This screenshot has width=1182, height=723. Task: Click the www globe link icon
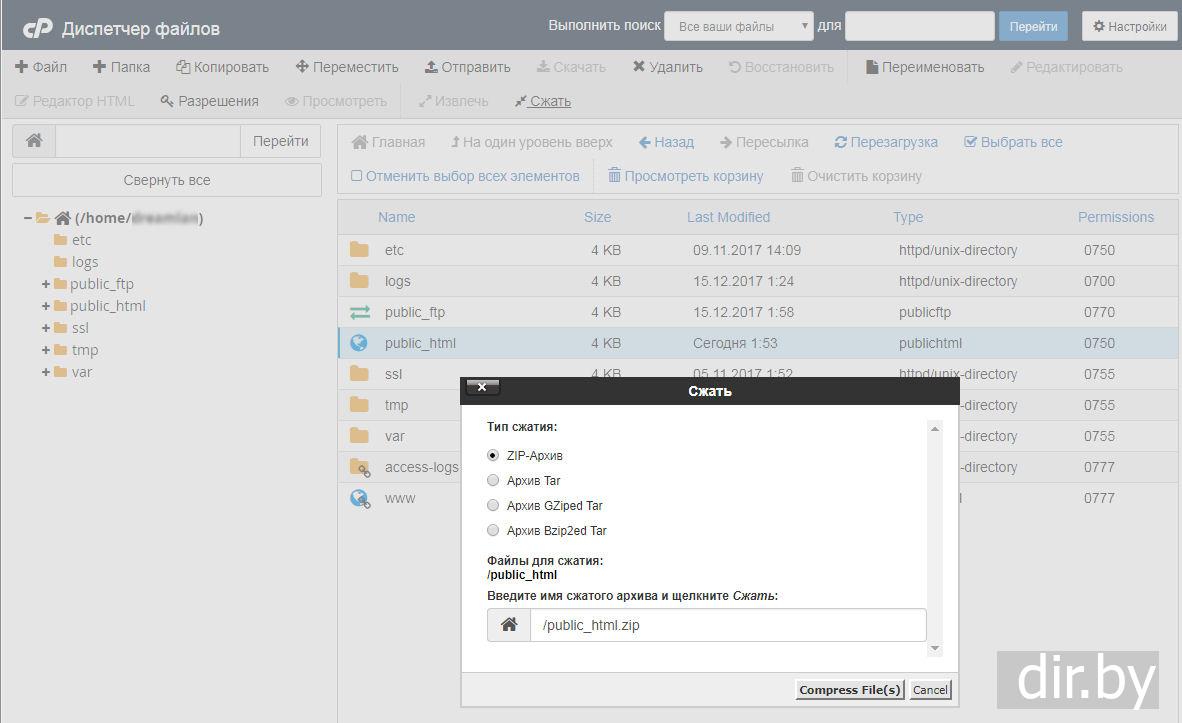pyautogui.click(x=360, y=498)
